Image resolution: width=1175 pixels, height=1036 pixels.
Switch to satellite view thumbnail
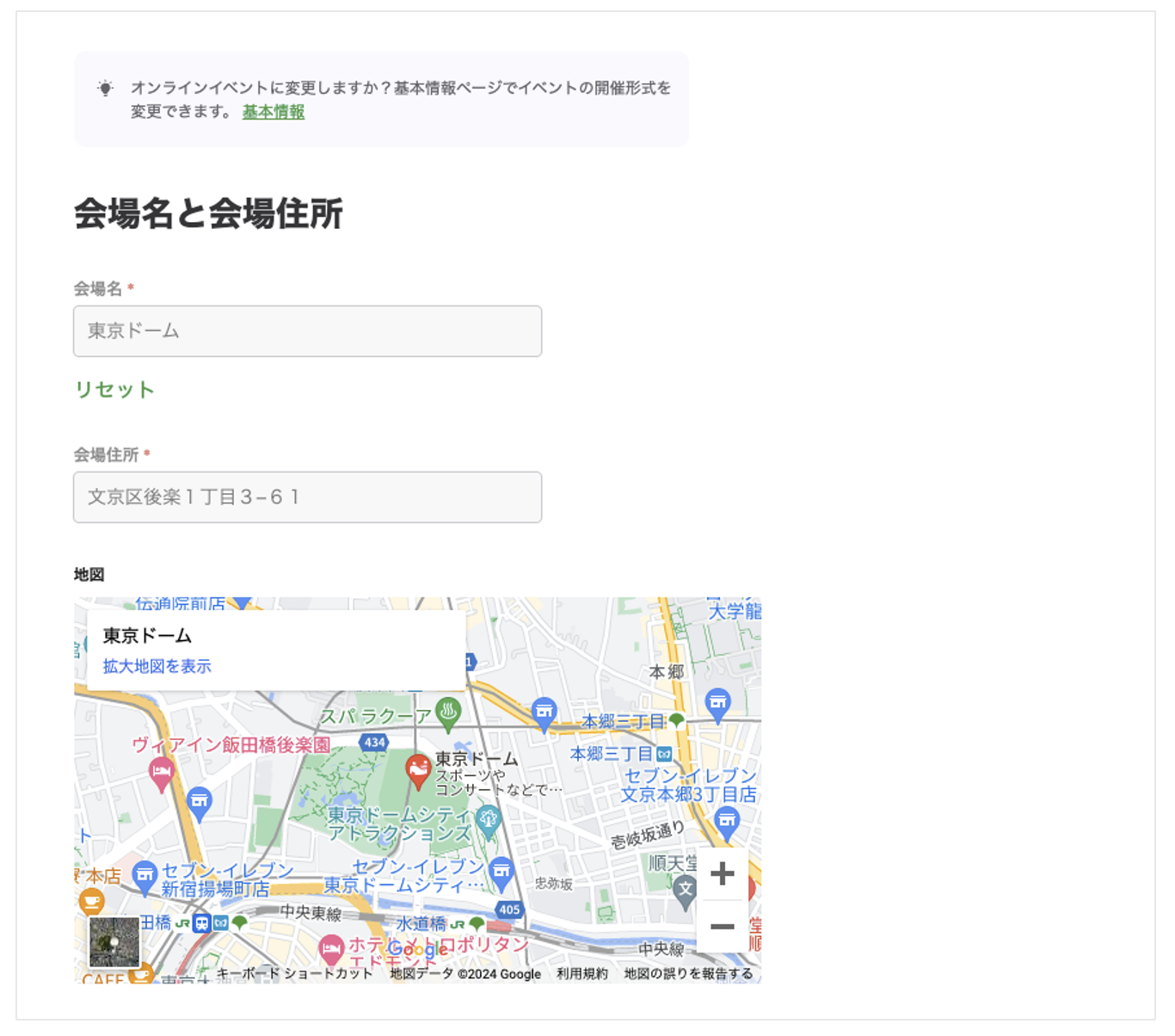[114, 942]
